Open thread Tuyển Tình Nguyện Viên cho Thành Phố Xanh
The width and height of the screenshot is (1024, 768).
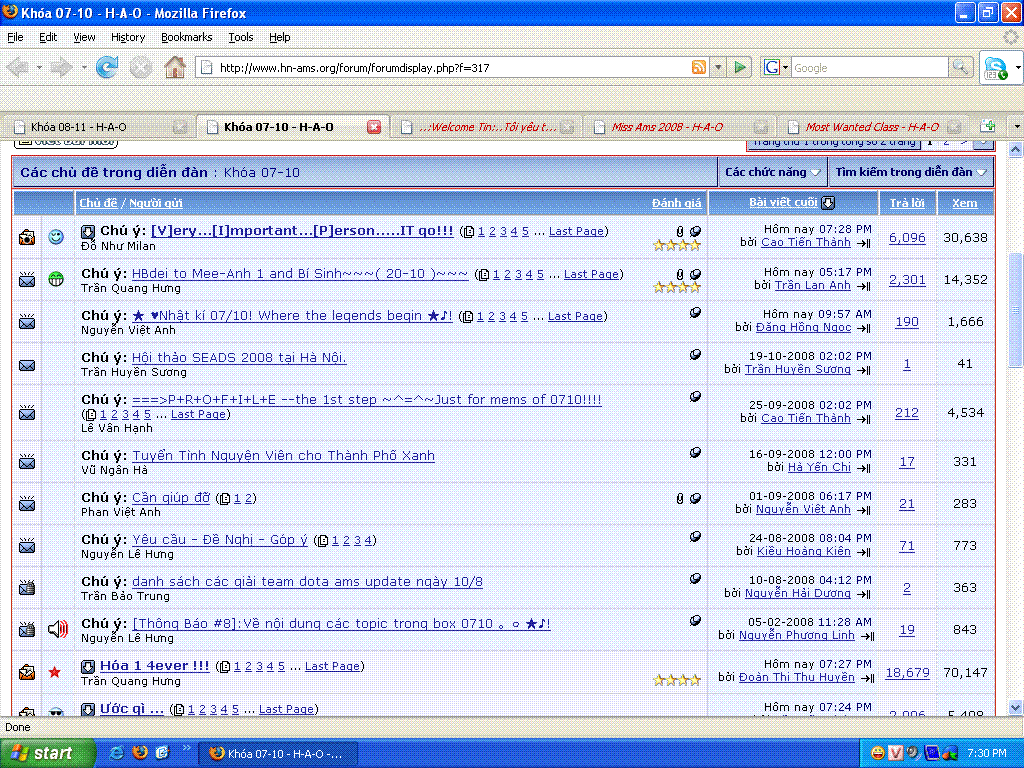[x=283, y=456]
